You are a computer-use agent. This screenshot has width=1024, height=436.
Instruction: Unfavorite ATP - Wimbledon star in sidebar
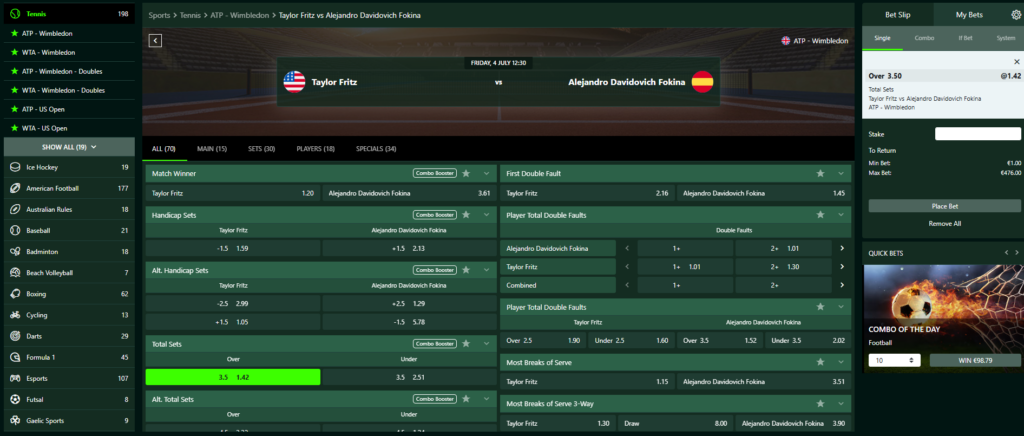click(14, 33)
